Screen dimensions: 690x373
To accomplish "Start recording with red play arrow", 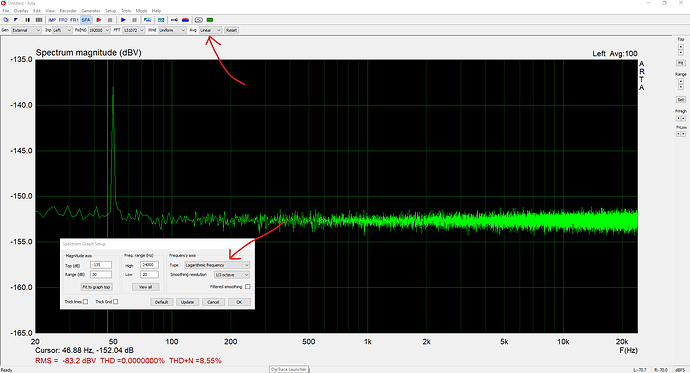I will point(99,20).
